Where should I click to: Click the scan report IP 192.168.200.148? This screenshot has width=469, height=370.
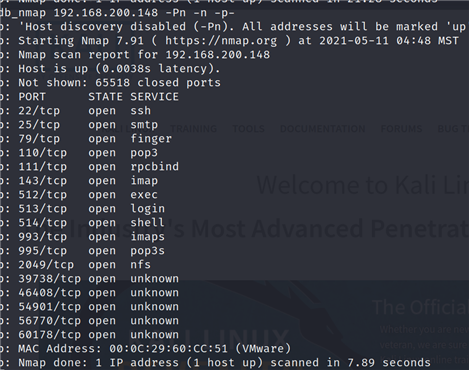click(x=218, y=55)
